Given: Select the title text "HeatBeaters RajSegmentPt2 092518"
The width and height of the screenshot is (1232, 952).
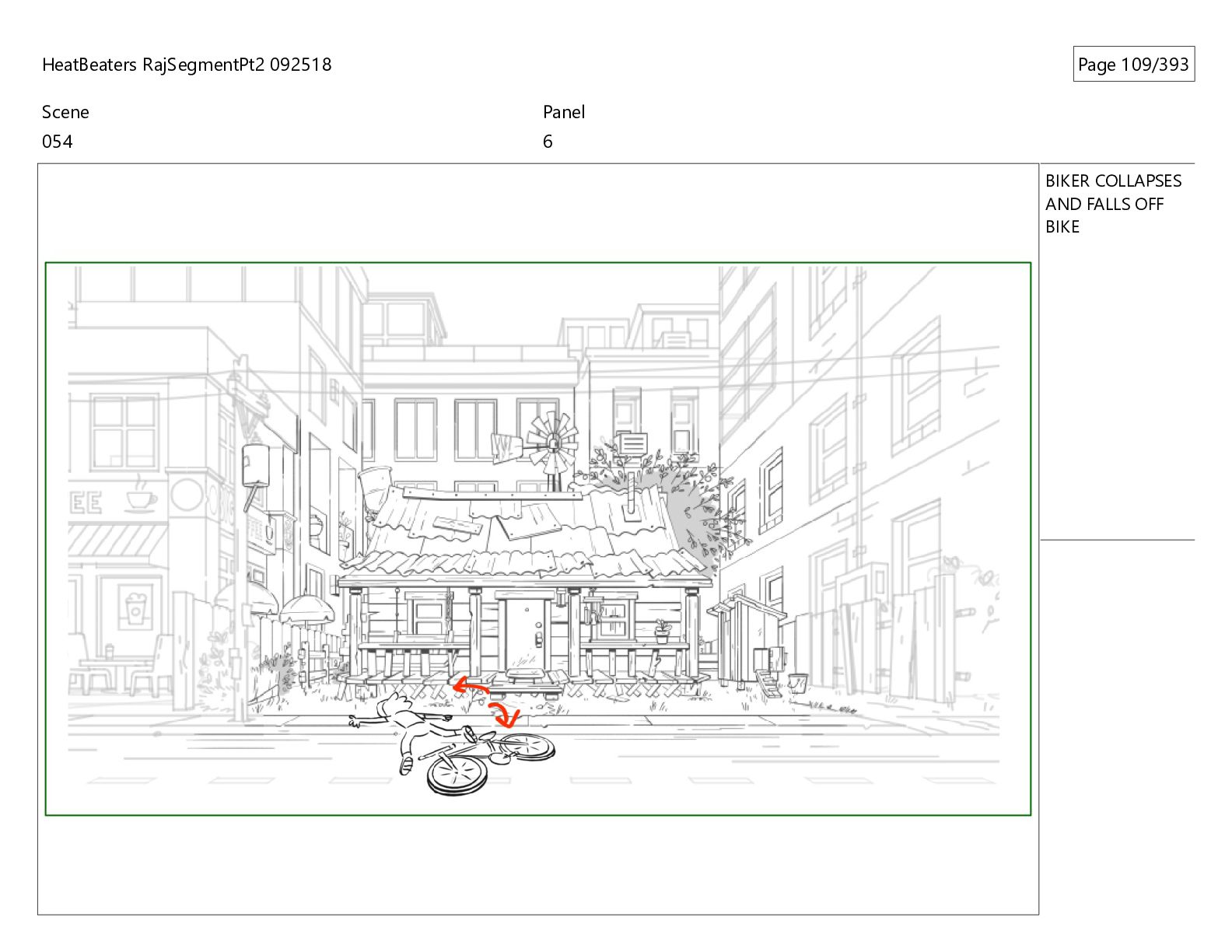Looking at the screenshot, I should click(187, 65).
